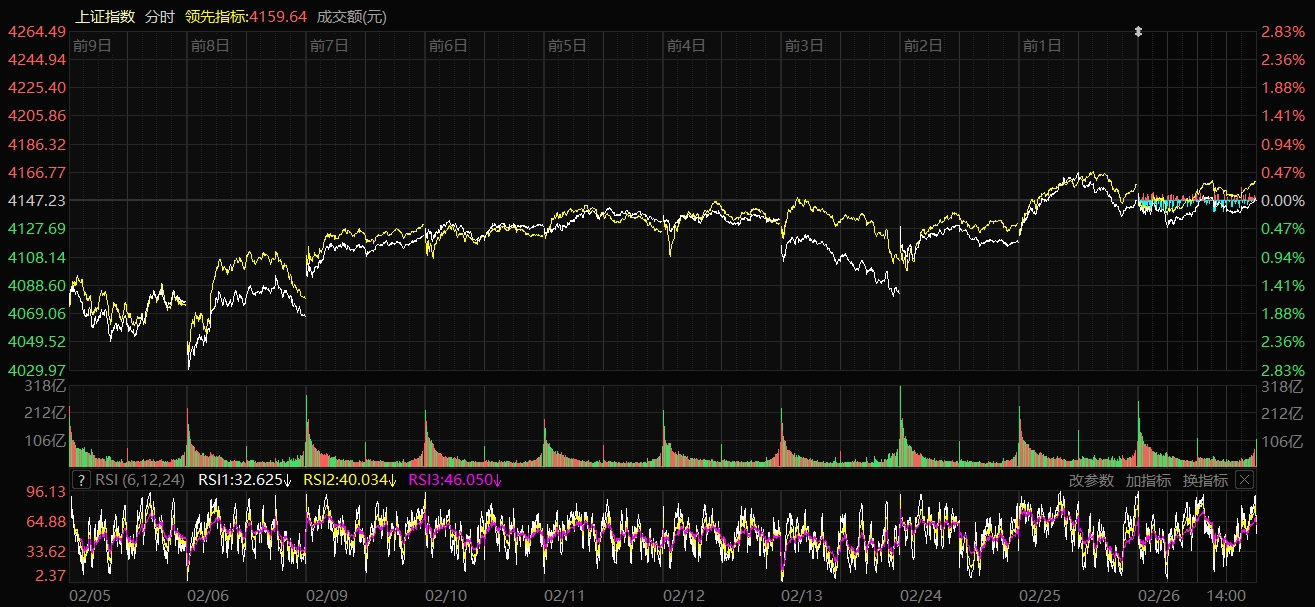Switch to the 分时 chart mode
1315x607 pixels.
(159, 16)
